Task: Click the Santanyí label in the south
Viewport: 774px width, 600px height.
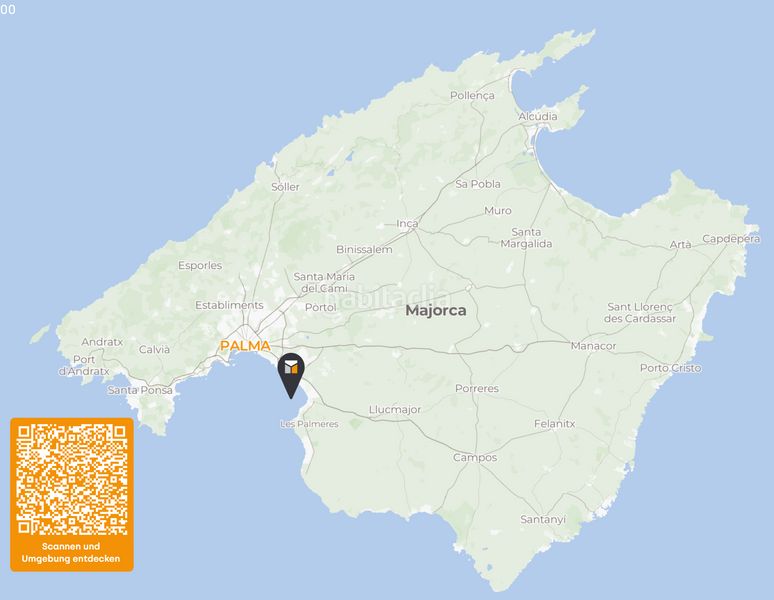Action: pos(543,519)
